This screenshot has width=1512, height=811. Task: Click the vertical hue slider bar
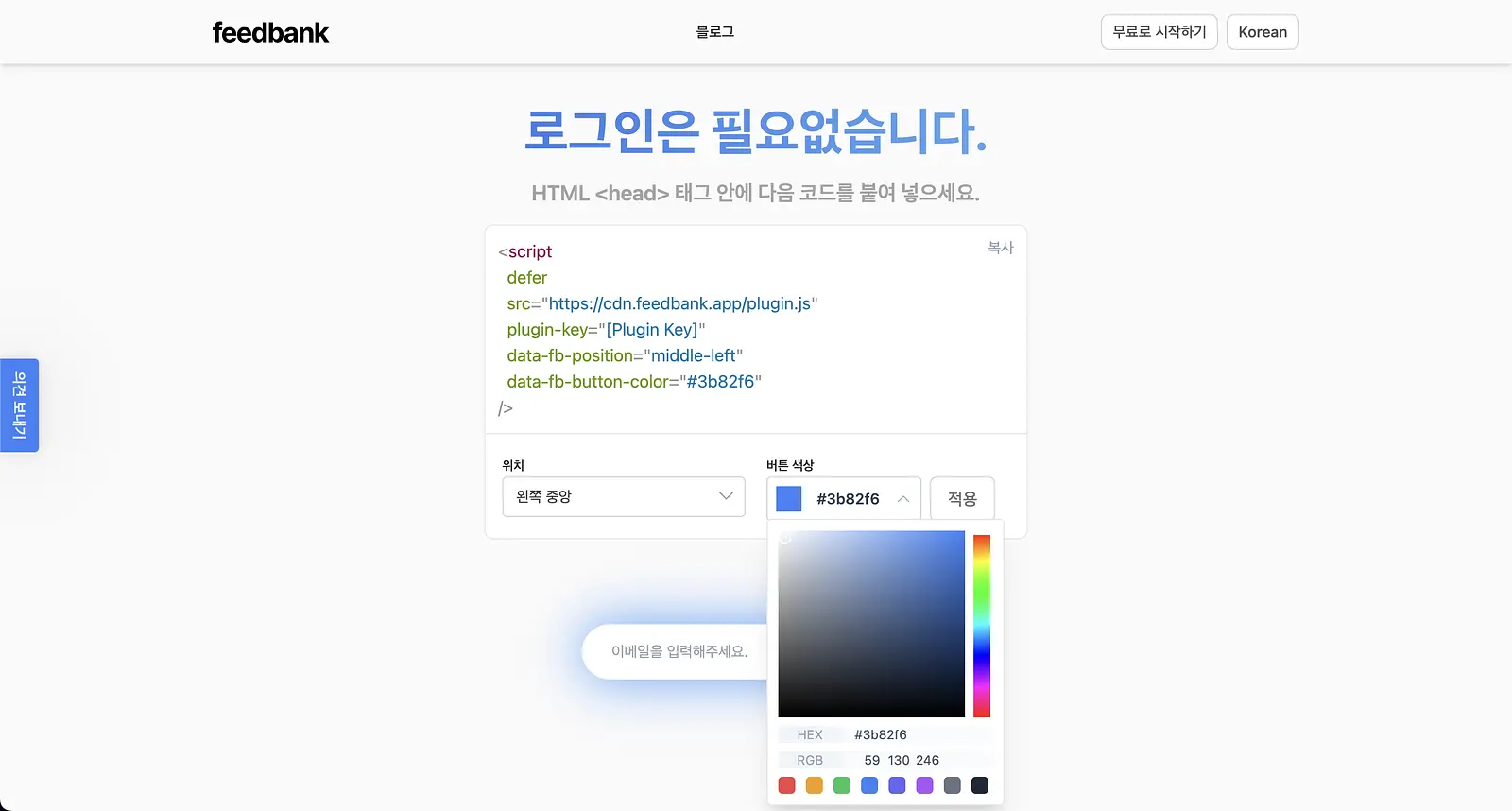(x=982, y=626)
